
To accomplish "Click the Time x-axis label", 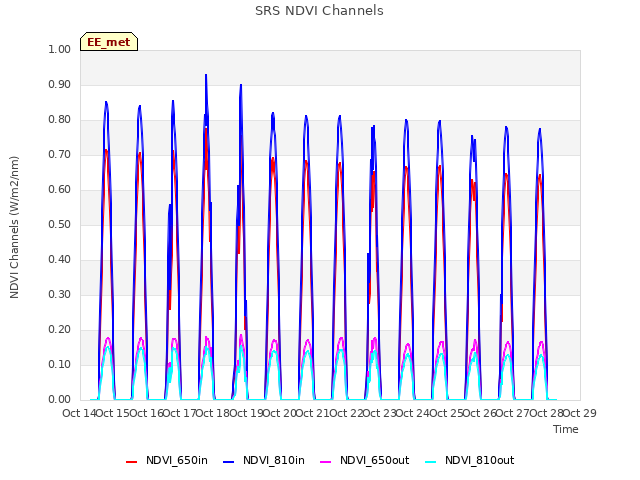I will 566,429.
